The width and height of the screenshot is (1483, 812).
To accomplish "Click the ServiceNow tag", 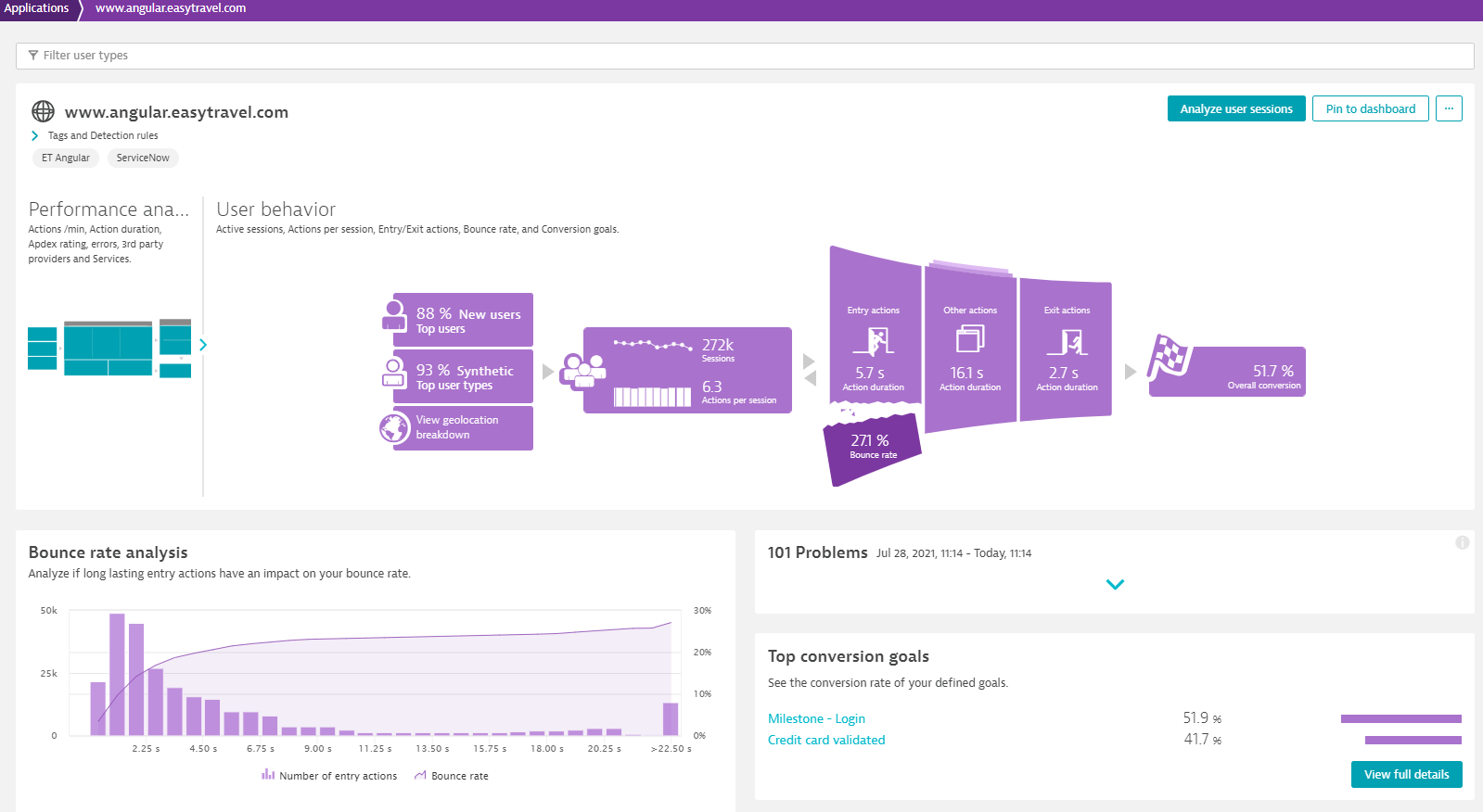I will click(x=143, y=158).
